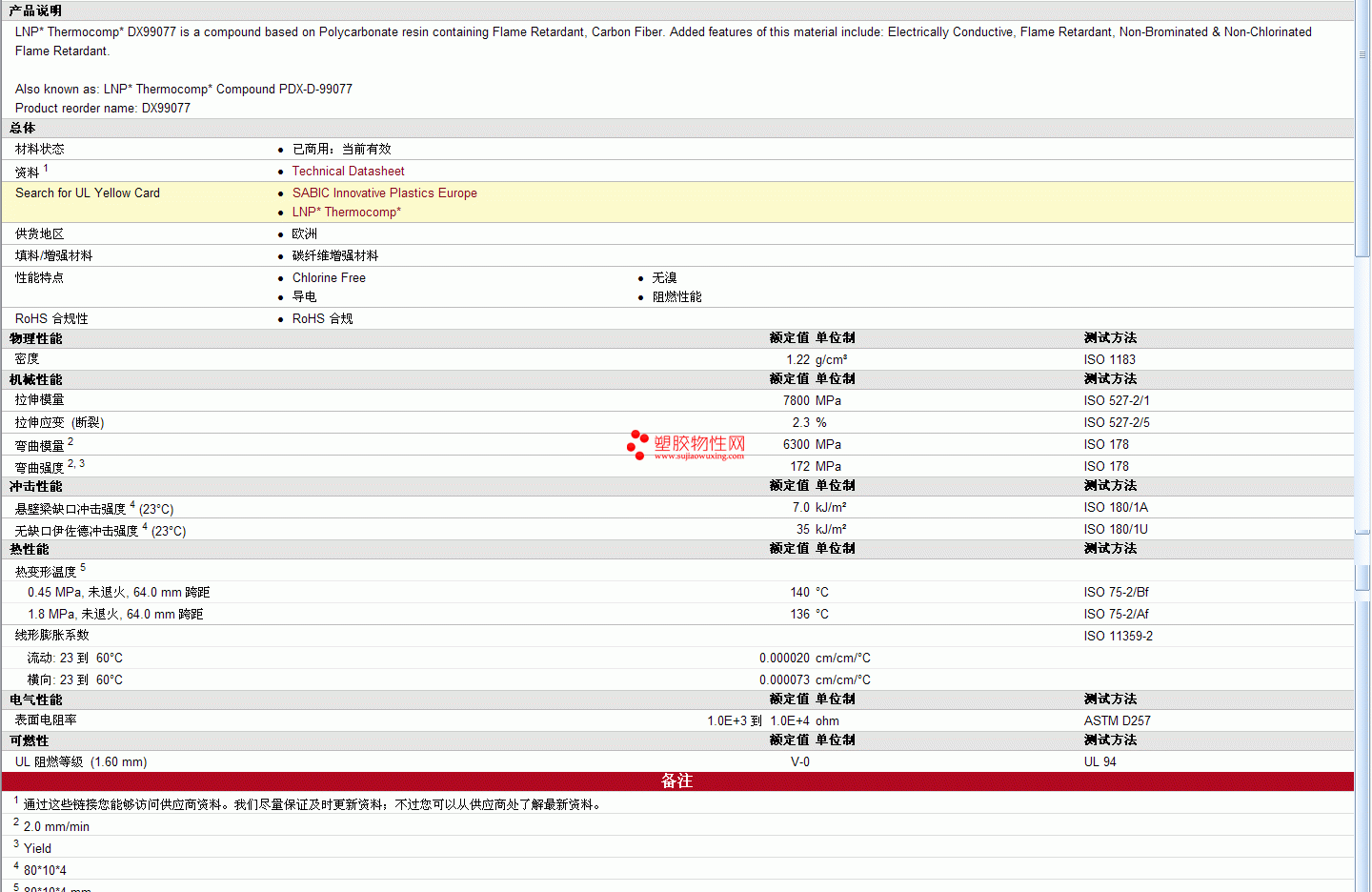Select the 欧洲 supply region entry
The image size is (1372, 892).
305,234
